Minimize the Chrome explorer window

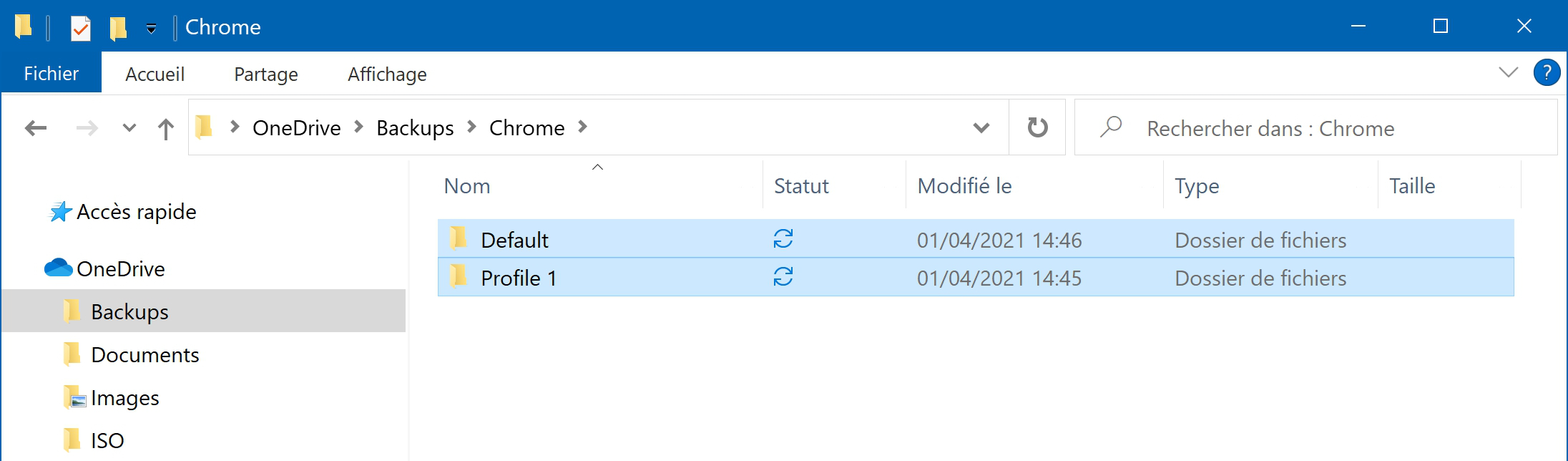click(1358, 26)
